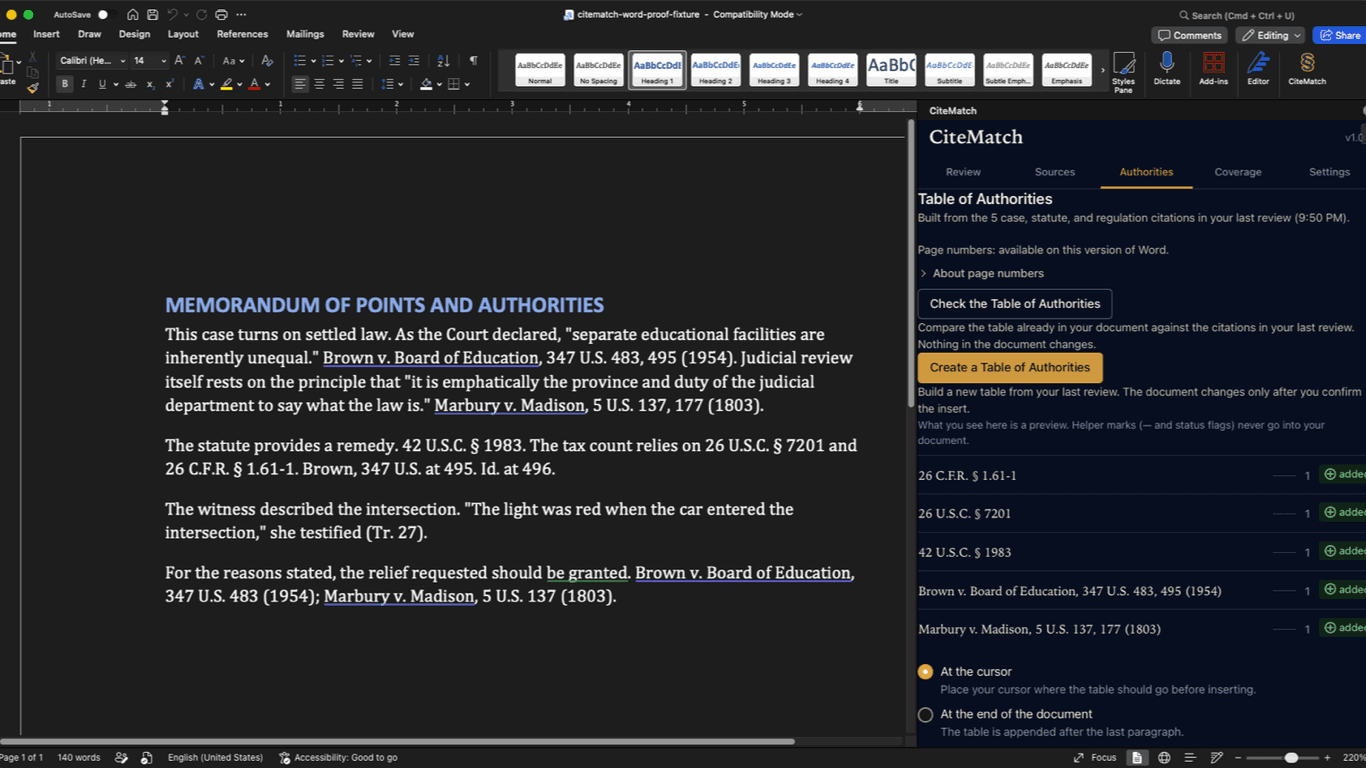Image resolution: width=1366 pixels, height=768 pixels.
Task: Align text right
Action: tap(338, 84)
